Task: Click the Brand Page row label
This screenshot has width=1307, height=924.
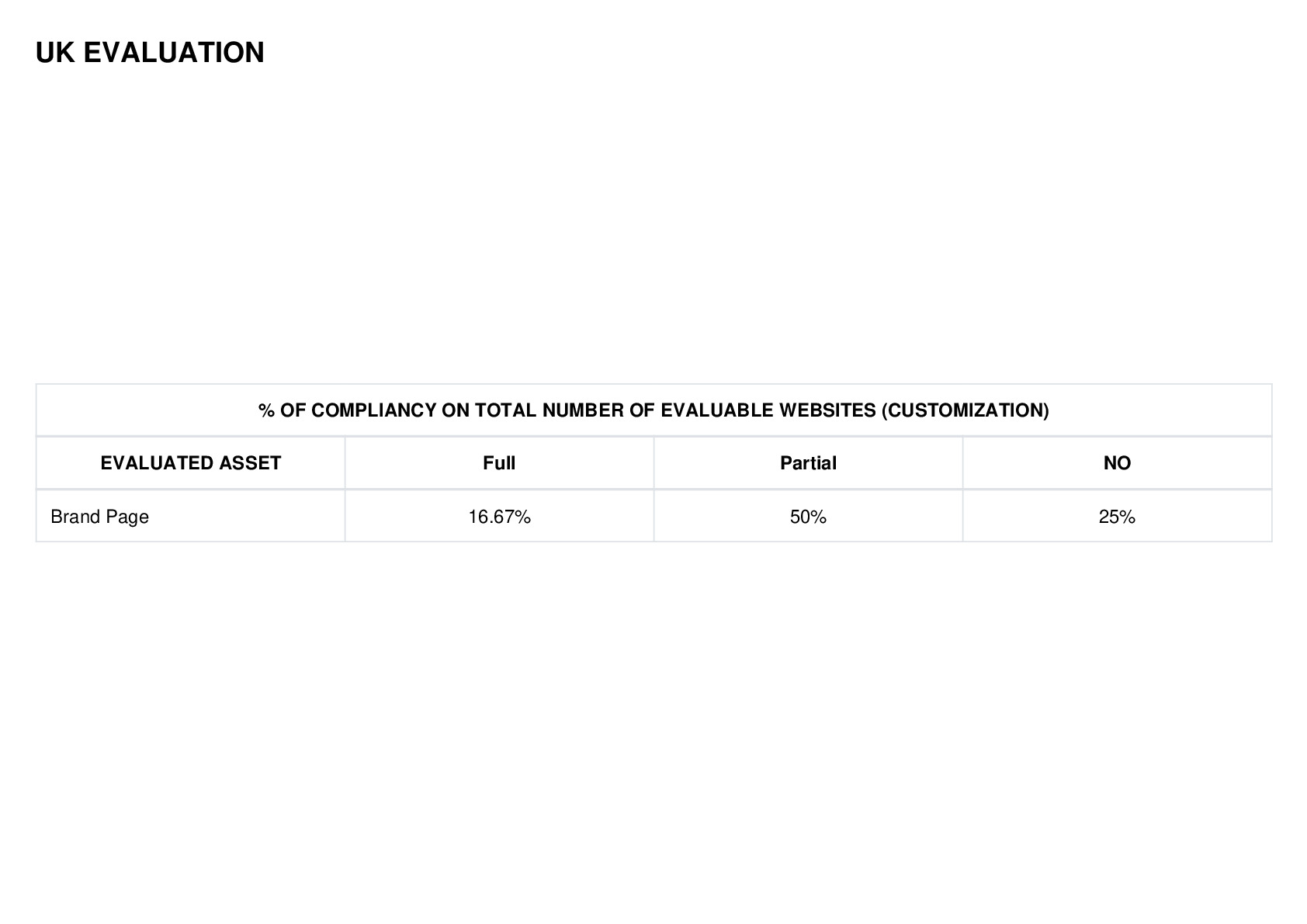Action: [99, 517]
